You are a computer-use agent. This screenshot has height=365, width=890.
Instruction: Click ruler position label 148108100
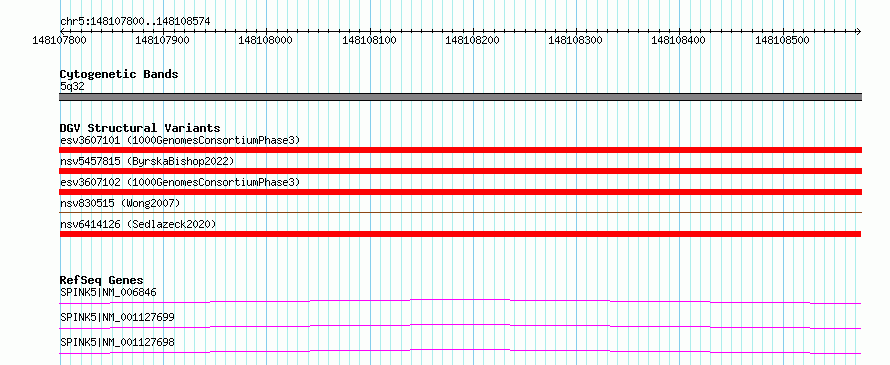coord(370,40)
